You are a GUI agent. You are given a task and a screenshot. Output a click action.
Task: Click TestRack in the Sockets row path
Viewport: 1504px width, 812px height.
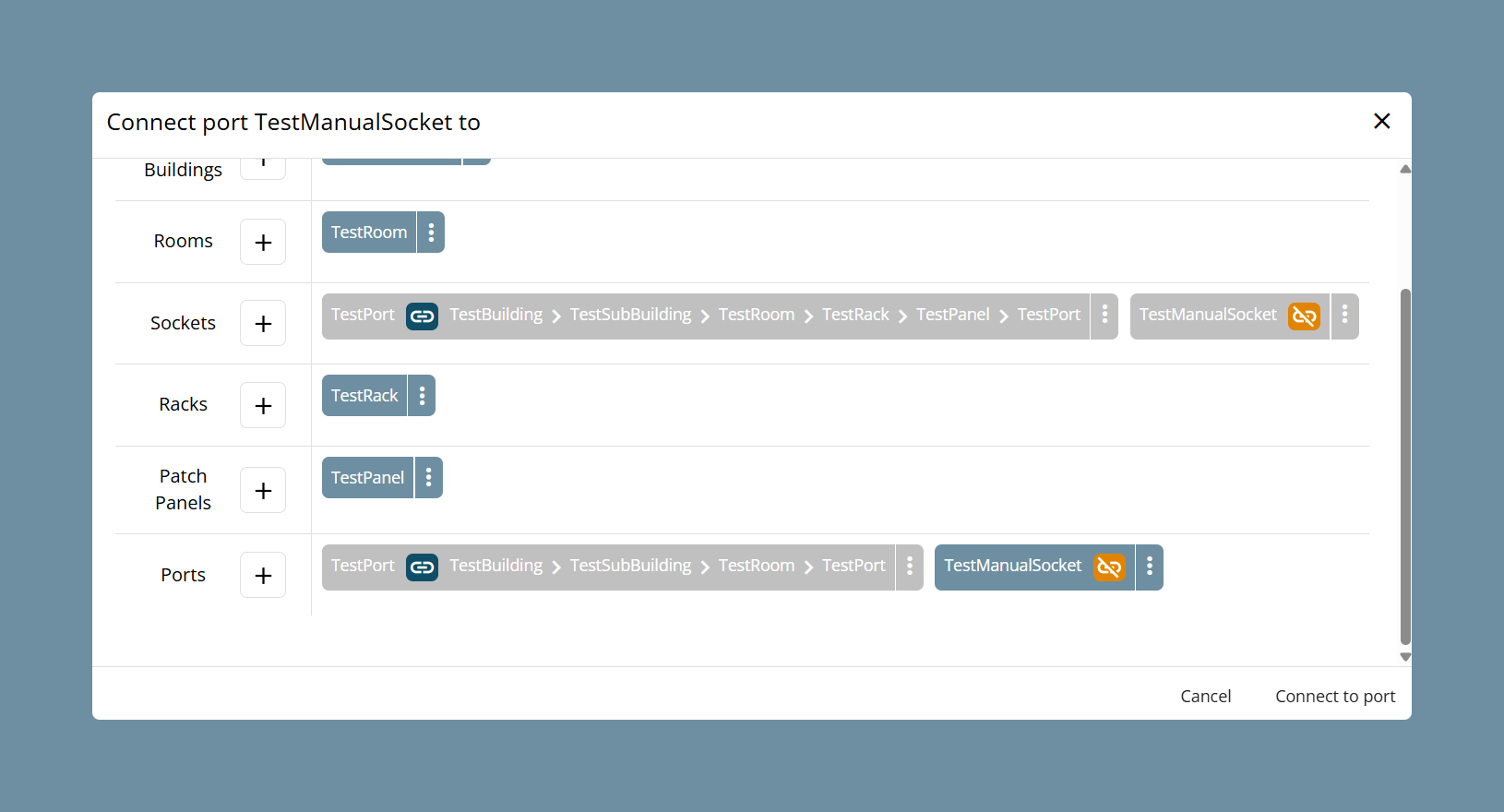pyautogui.click(x=855, y=315)
